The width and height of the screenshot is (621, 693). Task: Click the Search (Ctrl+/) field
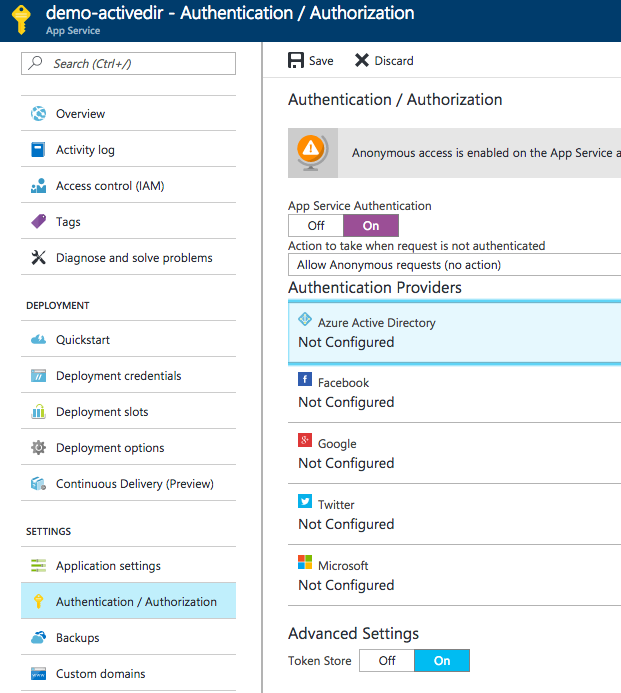128,64
